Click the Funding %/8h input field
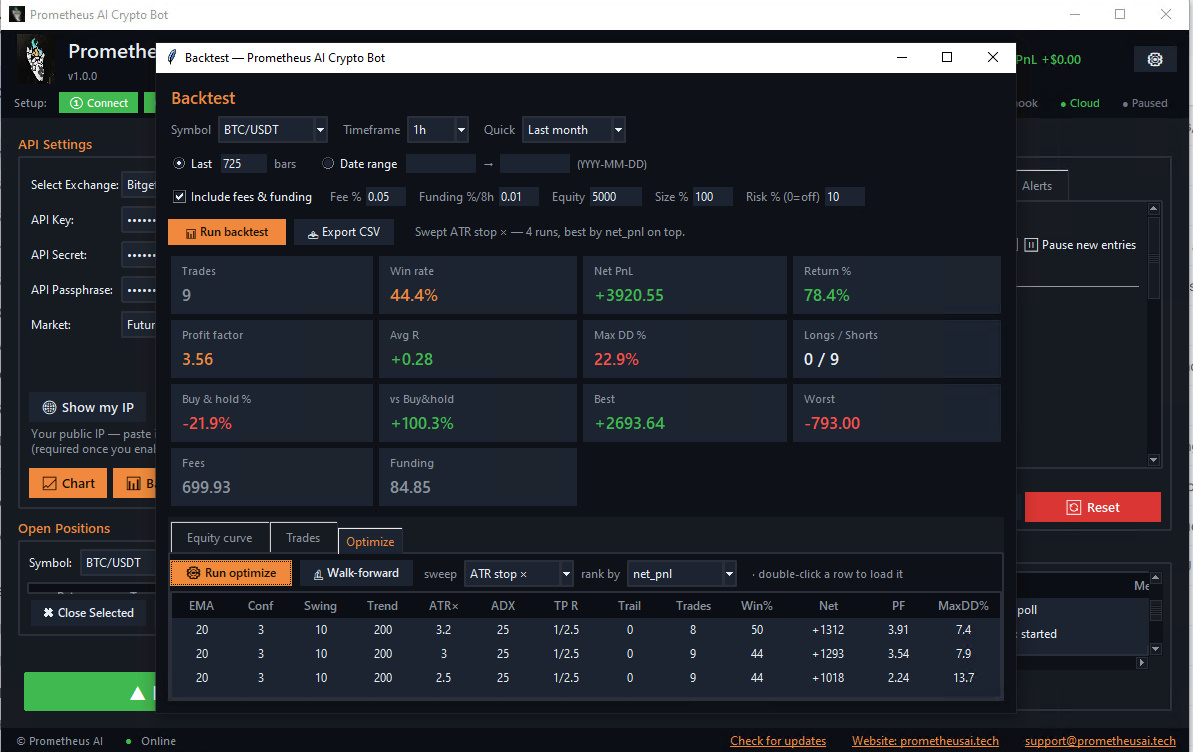 (519, 196)
